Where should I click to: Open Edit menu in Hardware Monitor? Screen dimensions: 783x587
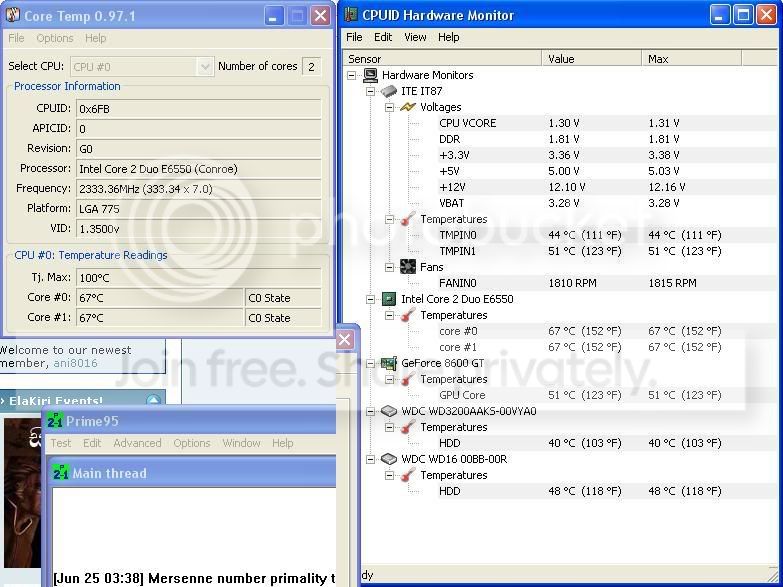coord(383,37)
